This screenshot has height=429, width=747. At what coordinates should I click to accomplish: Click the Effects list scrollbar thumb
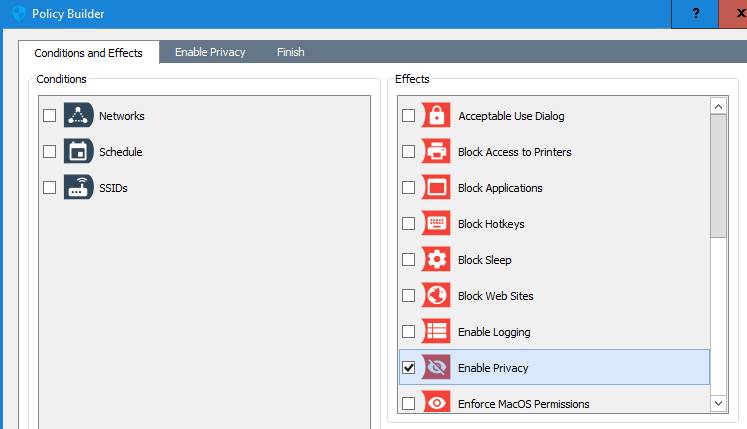718,176
